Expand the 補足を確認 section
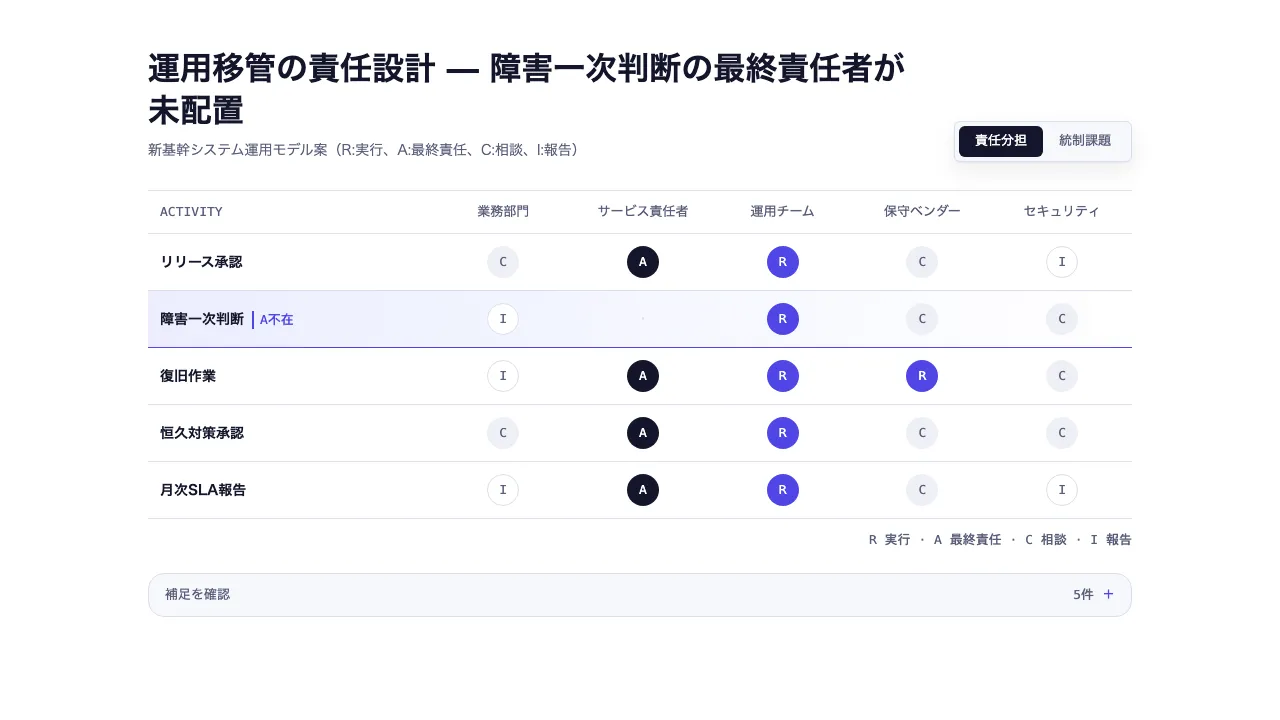This screenshot has height=720, width=1280. point(640,595)
